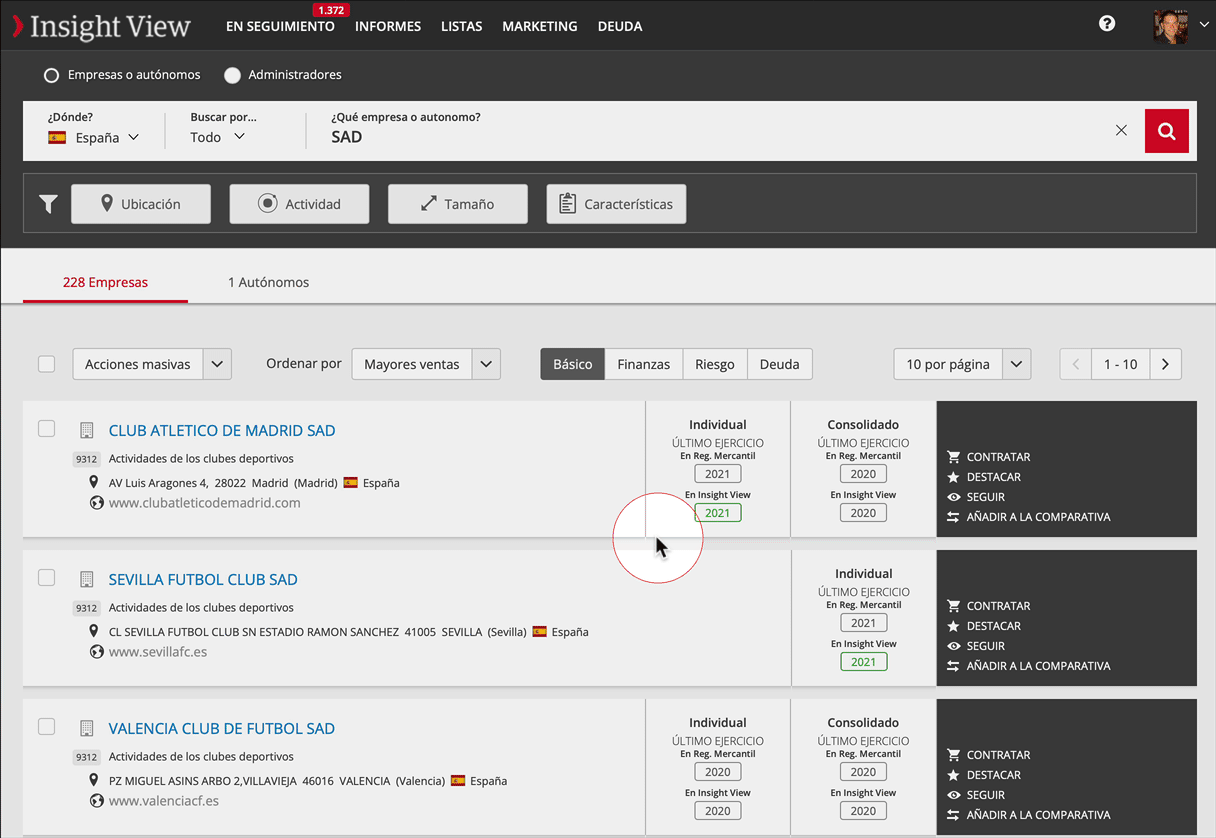
Task: Click the previous results page arrow
Action: tap(1076, 364)
